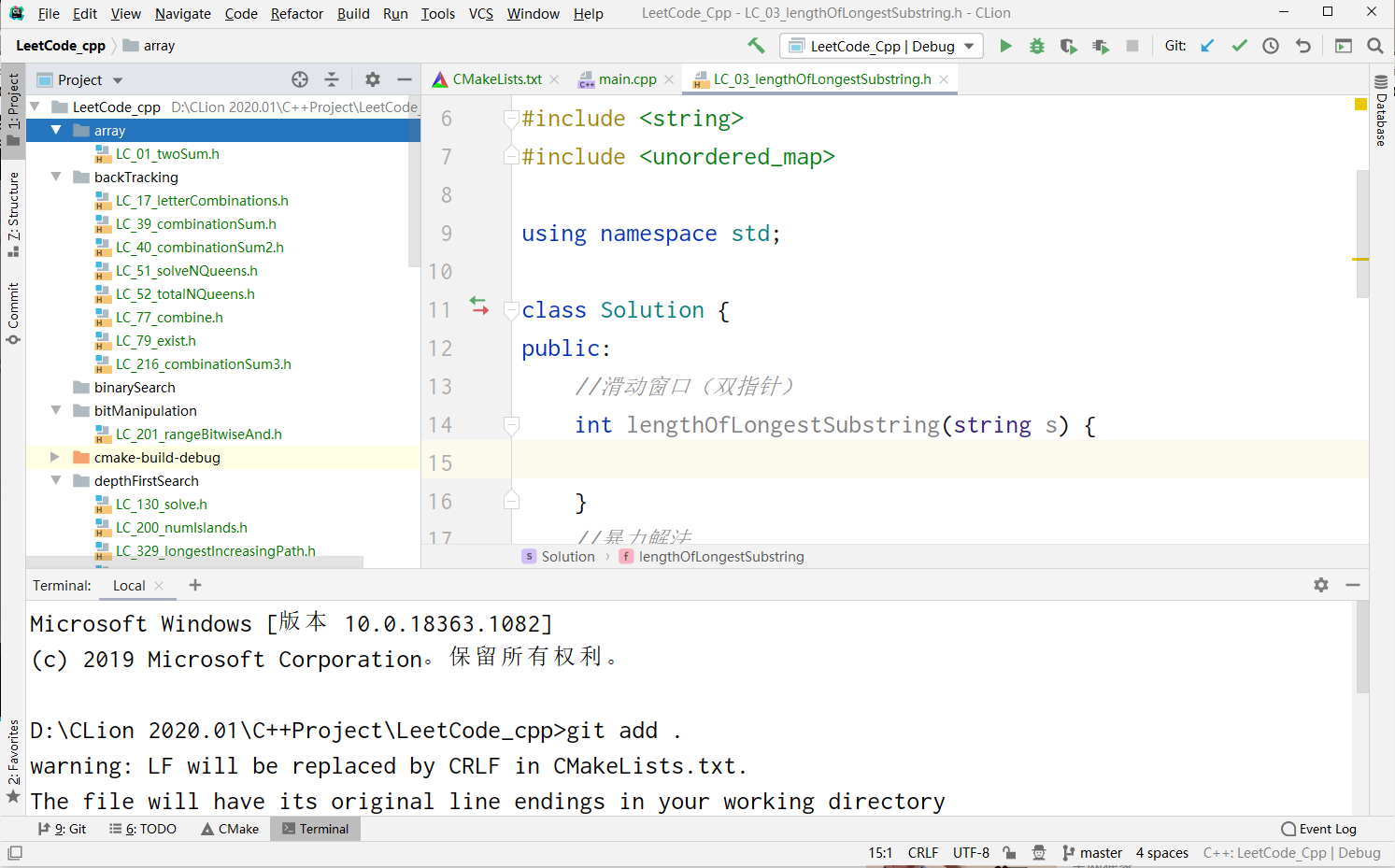Open the CMake tool window
Viewport: 1395px width, 868px height.
click(230, 829)
